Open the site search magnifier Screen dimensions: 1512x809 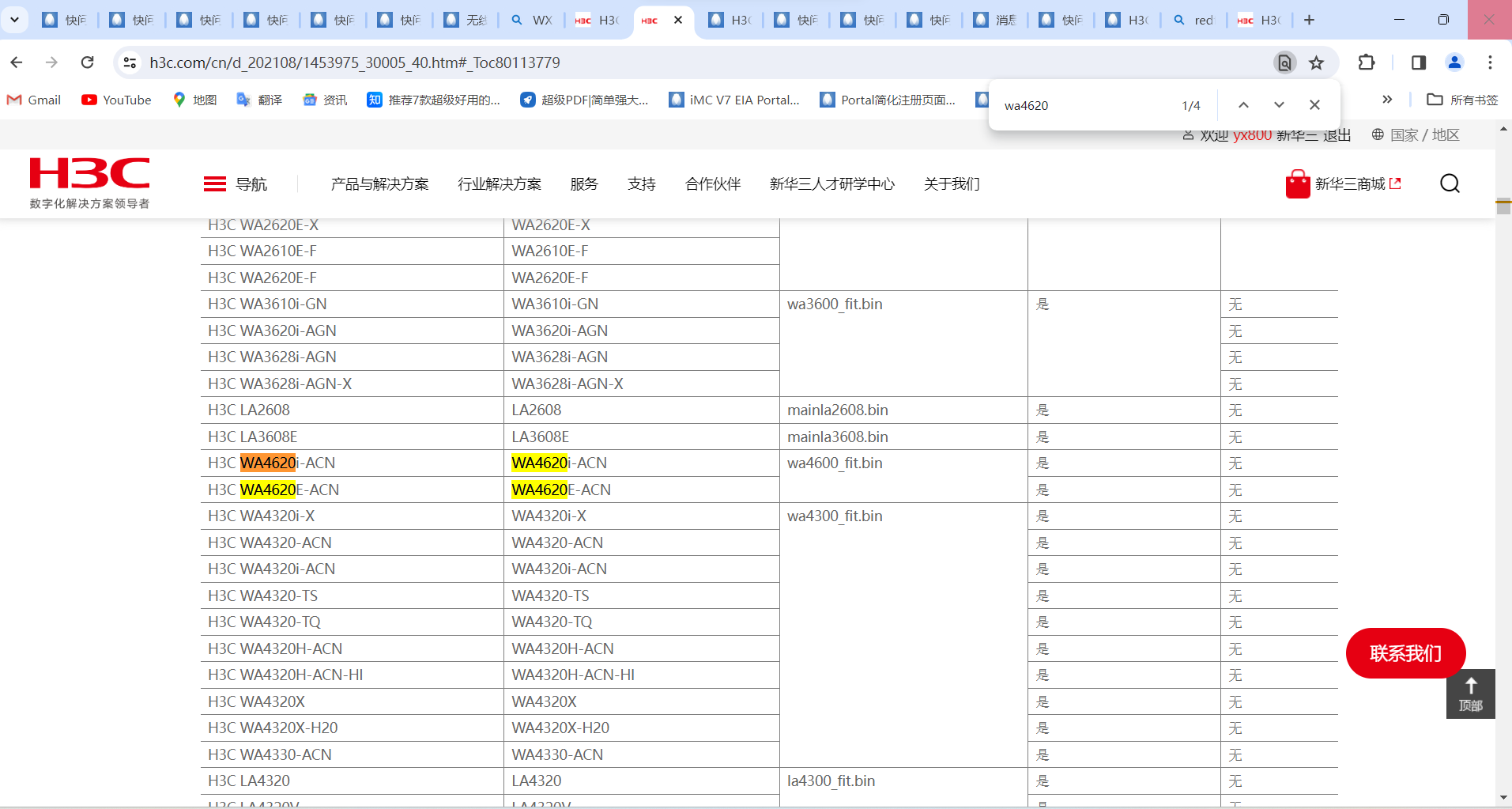tap(1450, 183)
